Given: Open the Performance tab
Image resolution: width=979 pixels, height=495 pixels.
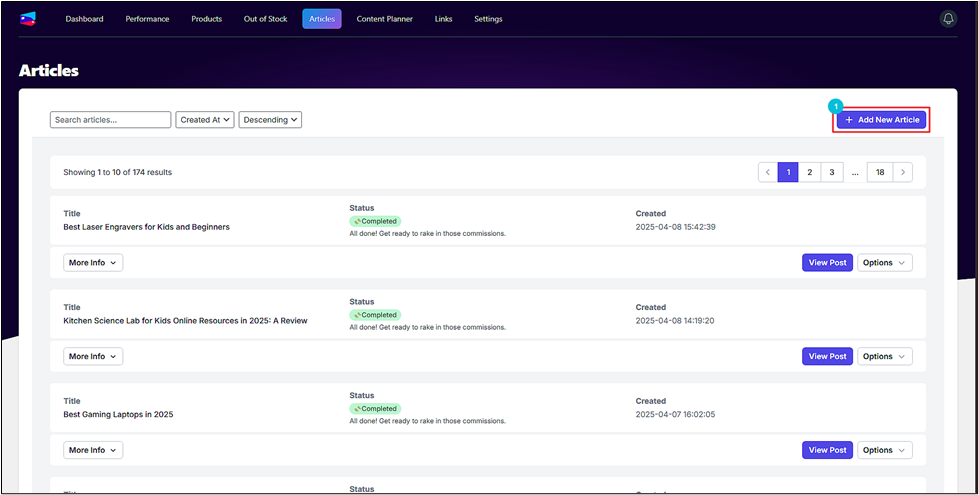Looking at the screenshot, I should (x=147, y=19).
